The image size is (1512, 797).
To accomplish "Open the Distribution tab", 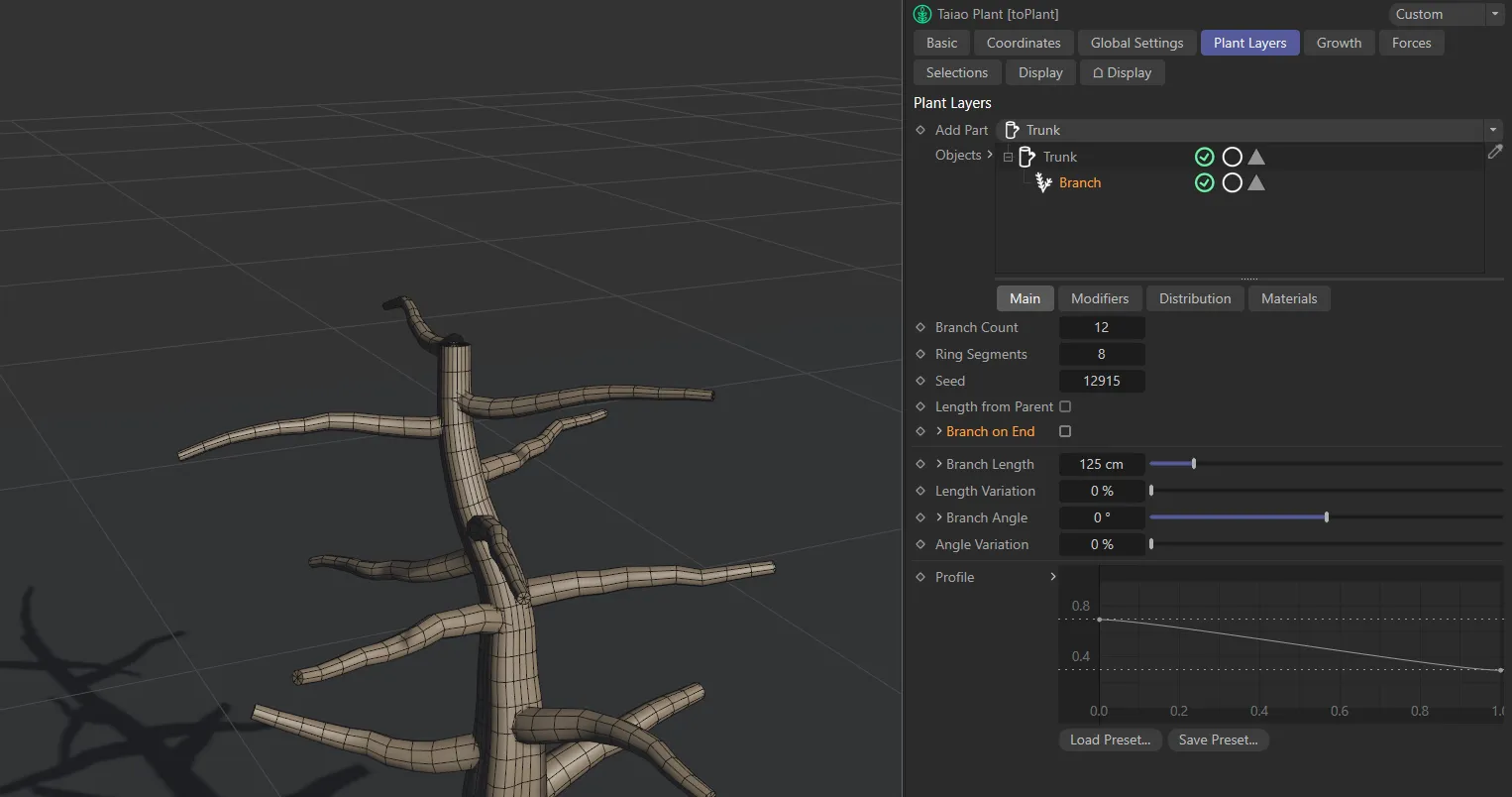I will (1194, 298).
